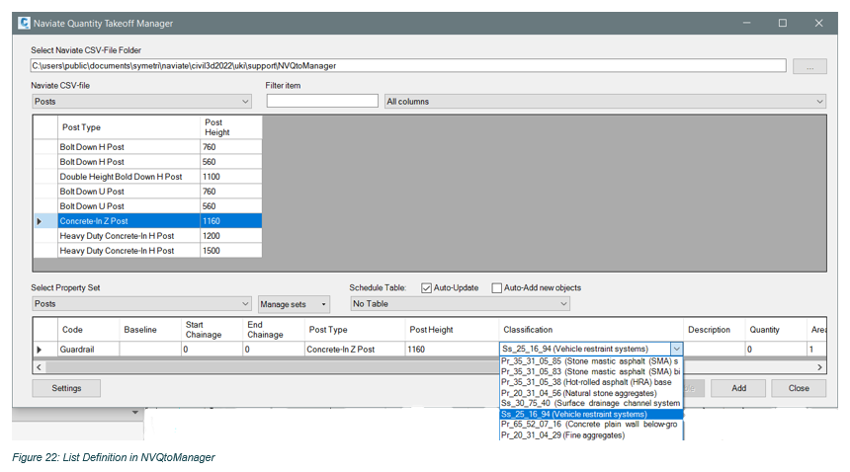Select Heavy Duty Concrete-In H Post 1500 row
The image size is (850, 472).
tap(147, 250)
